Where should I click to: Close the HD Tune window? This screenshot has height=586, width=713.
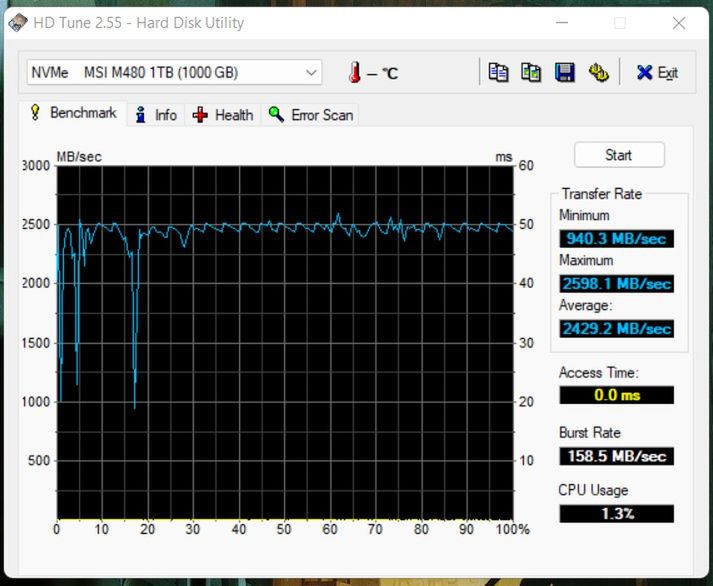pos(678,23)
